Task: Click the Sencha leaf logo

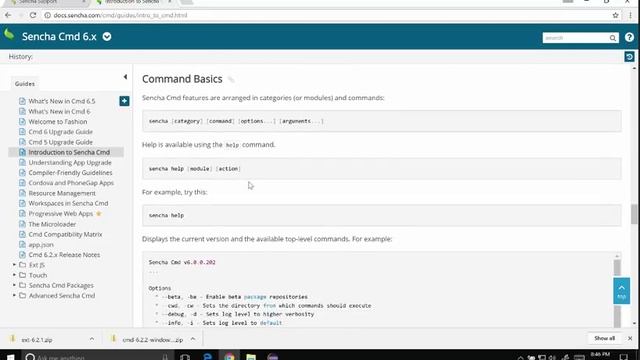Action: pyautogui.click(x=9, y=35)
